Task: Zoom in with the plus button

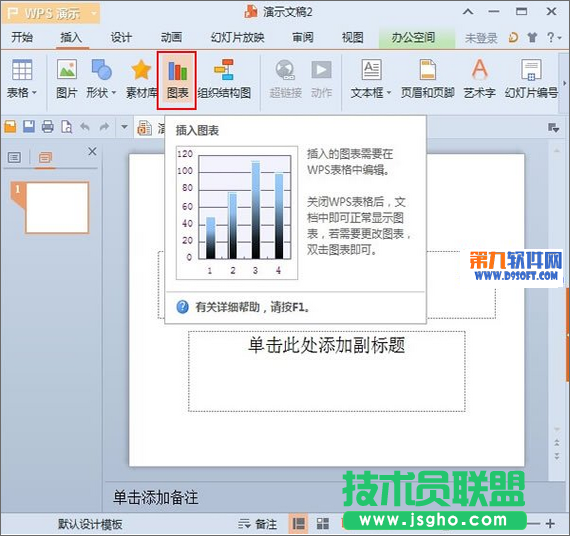Action: 550,524
